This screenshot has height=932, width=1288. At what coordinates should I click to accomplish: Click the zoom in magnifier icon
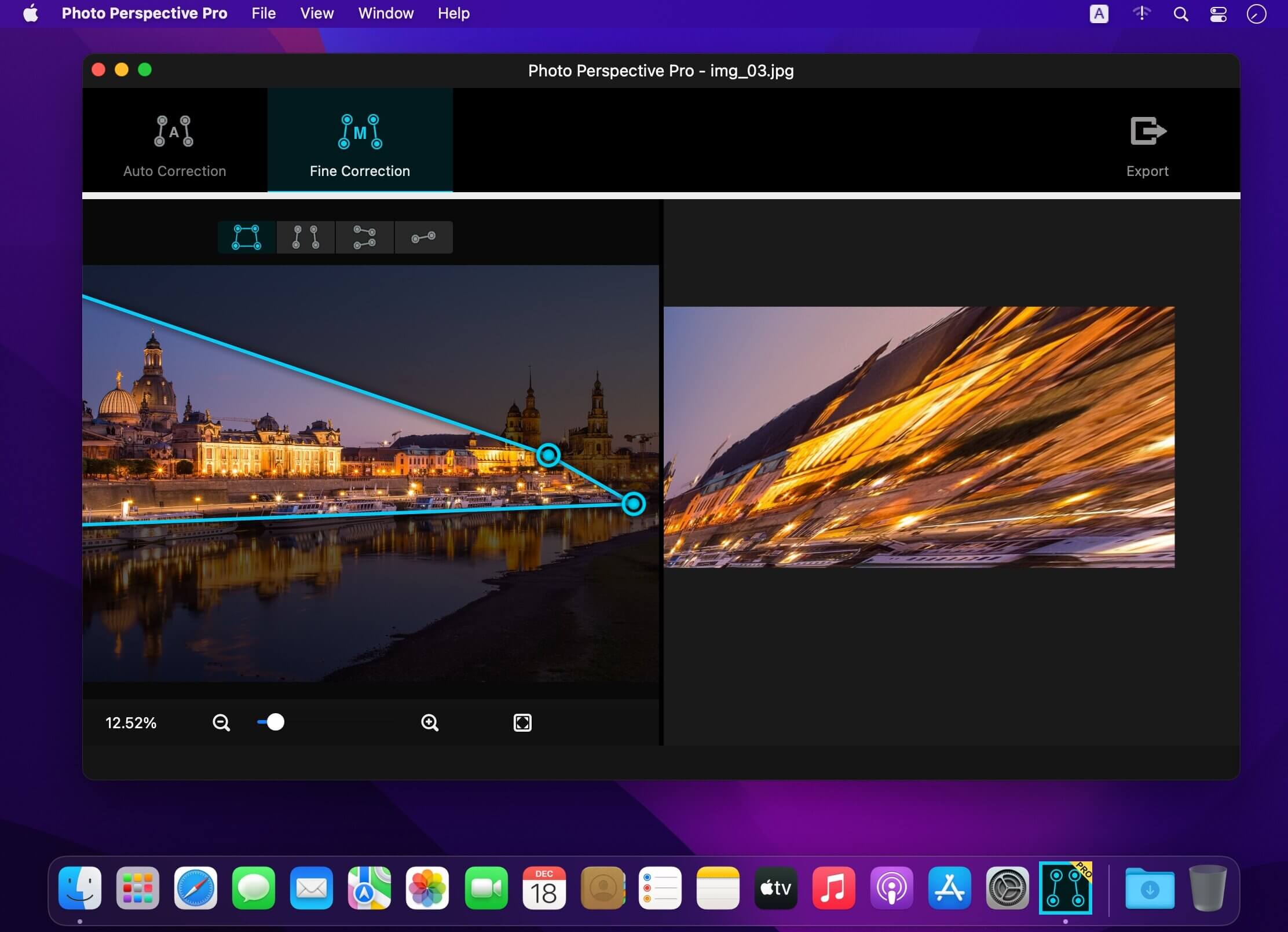pyautogui.click(x=430, y=722)
